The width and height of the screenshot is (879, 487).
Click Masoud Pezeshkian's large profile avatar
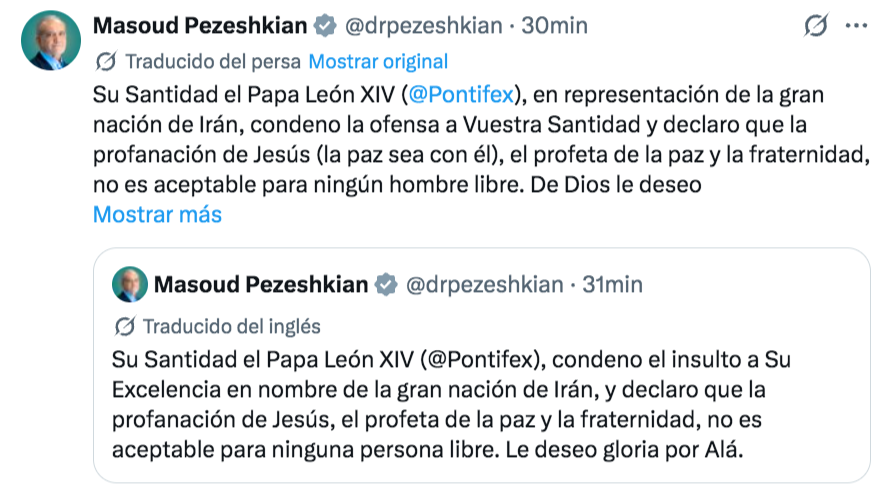click(49, 41)
